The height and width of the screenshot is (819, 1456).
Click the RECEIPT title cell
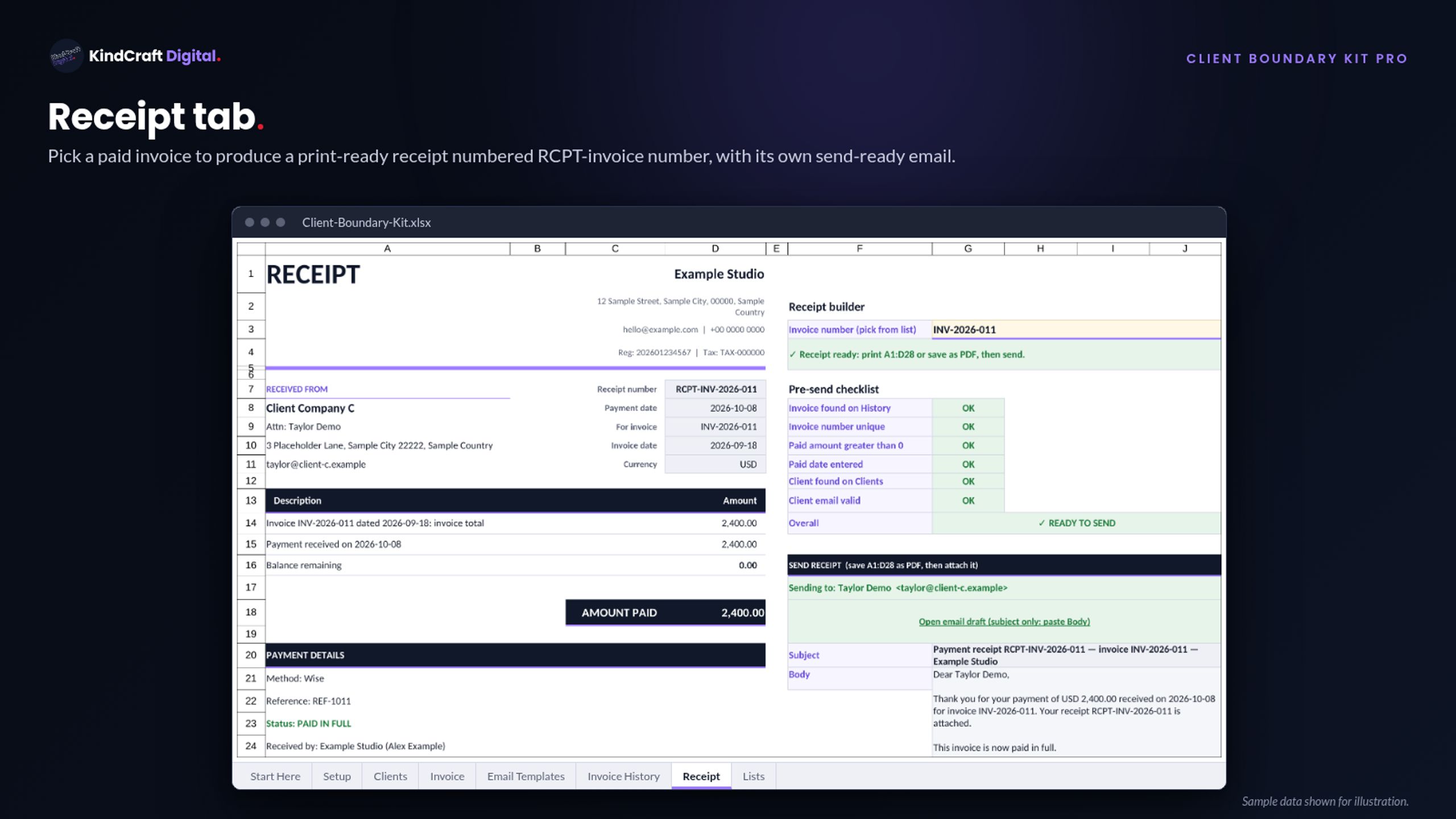coord(313,275)
